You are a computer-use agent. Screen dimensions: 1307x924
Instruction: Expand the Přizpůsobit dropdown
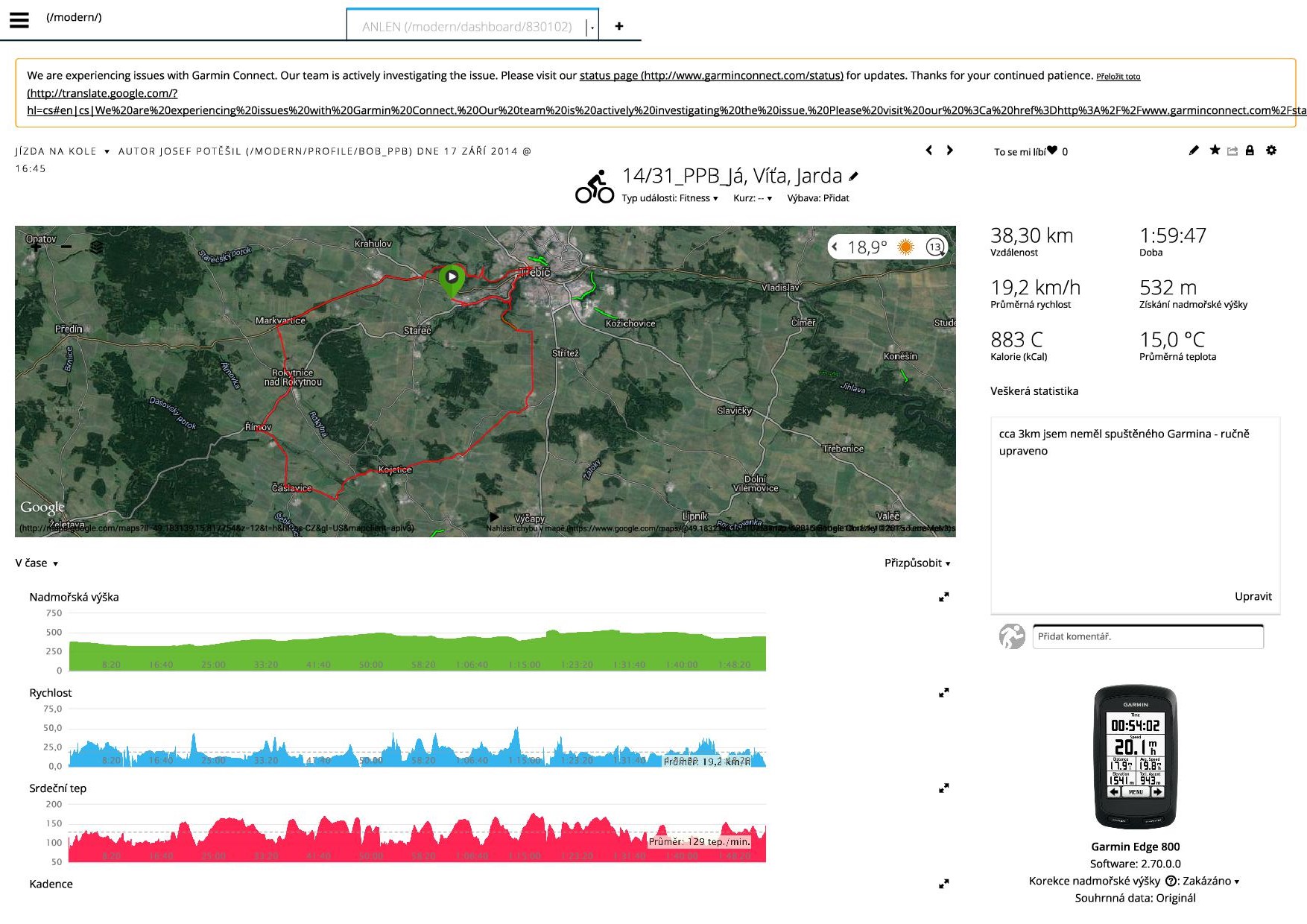[x=917, y=563]
